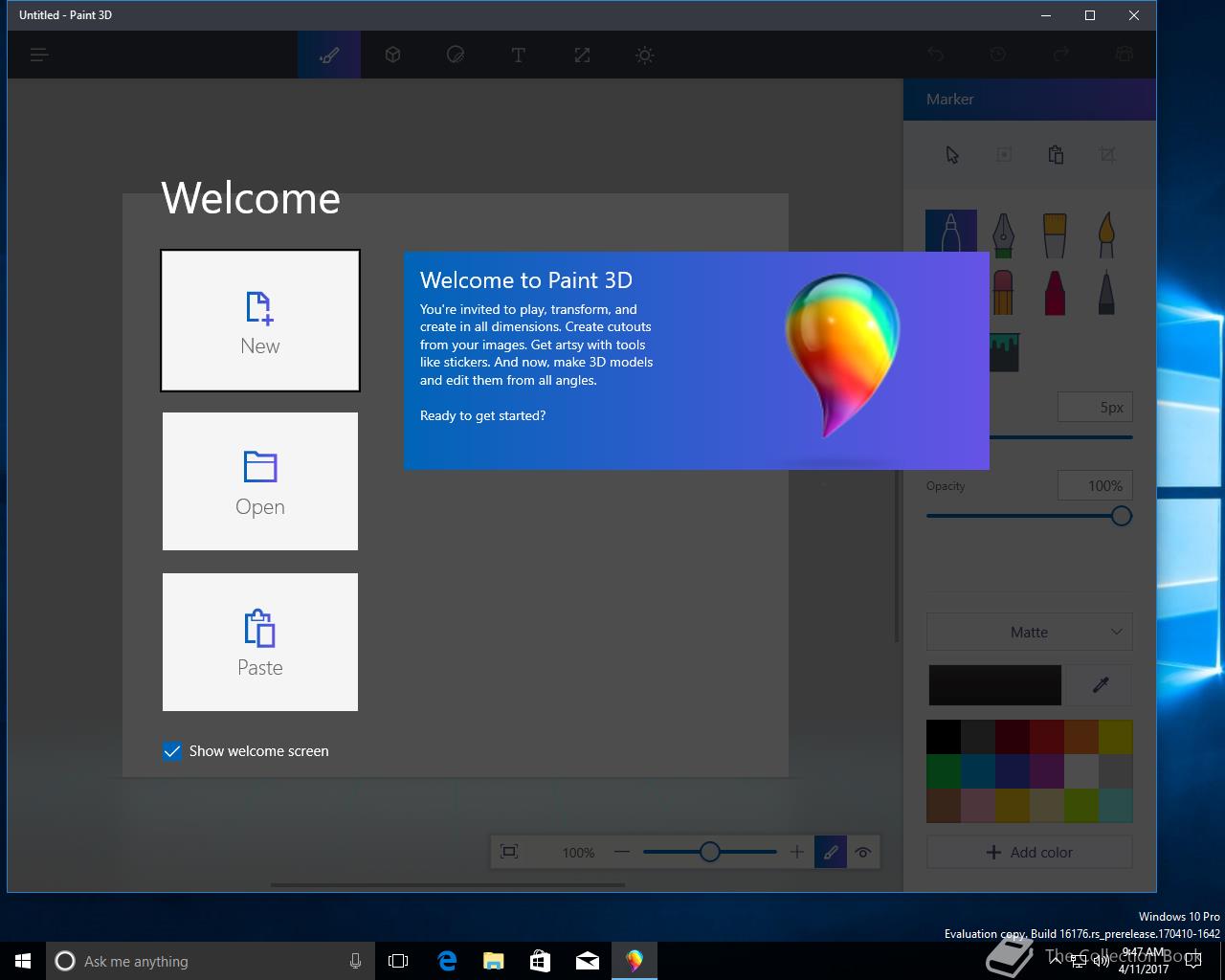Select the red Crayon tool

click(x=1055, y=292)
